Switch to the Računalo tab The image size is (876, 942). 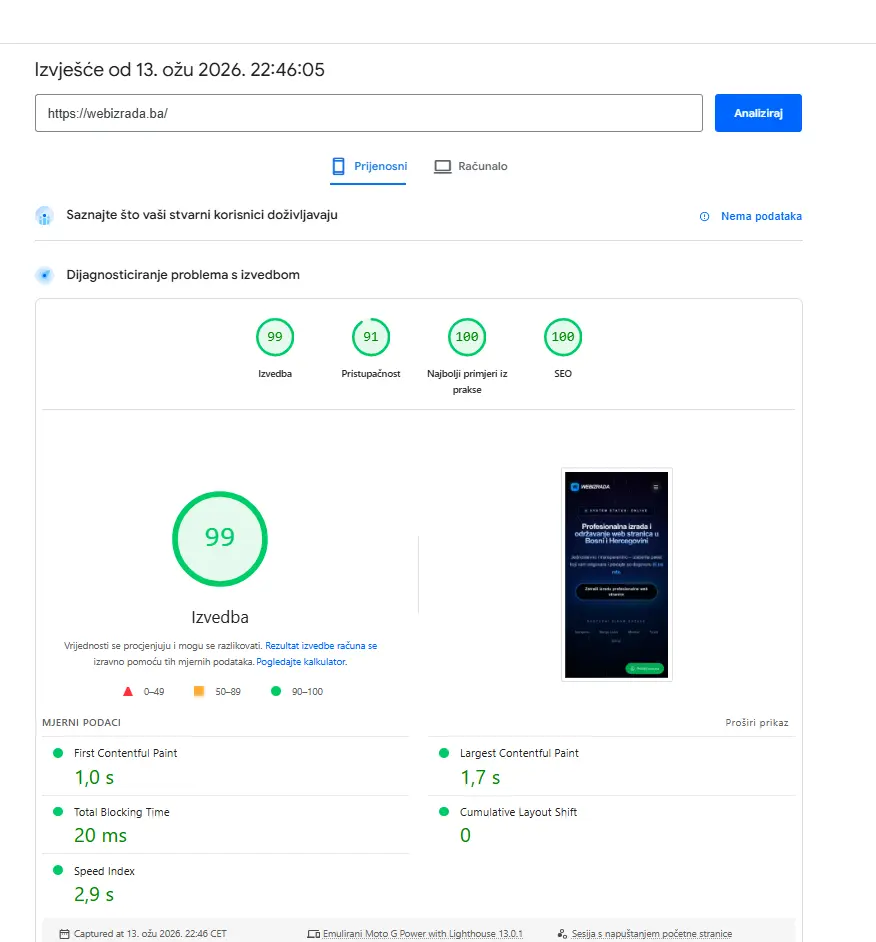point(471,166)
